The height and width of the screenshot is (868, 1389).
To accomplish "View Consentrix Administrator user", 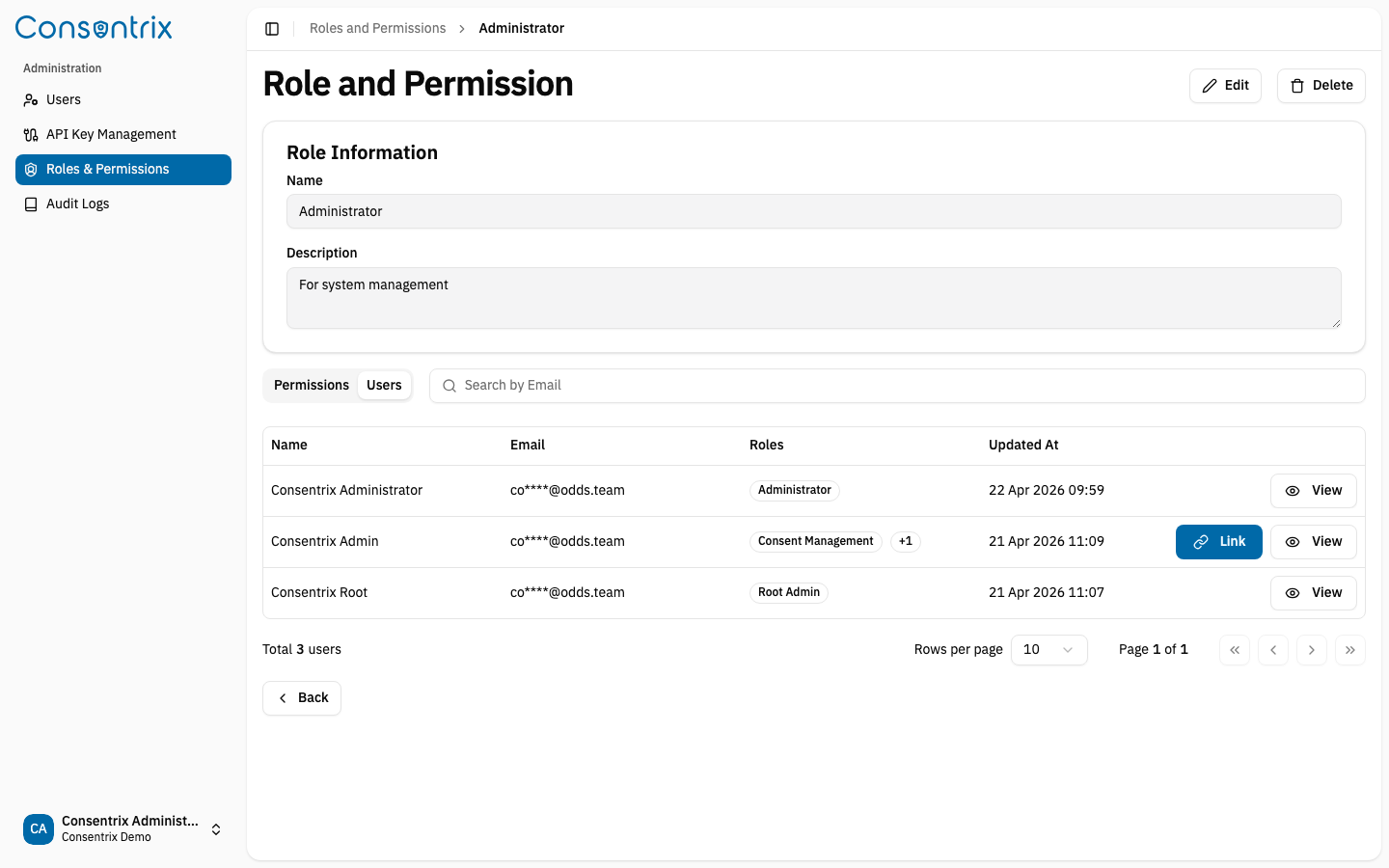I will (x=1313, y=491).
